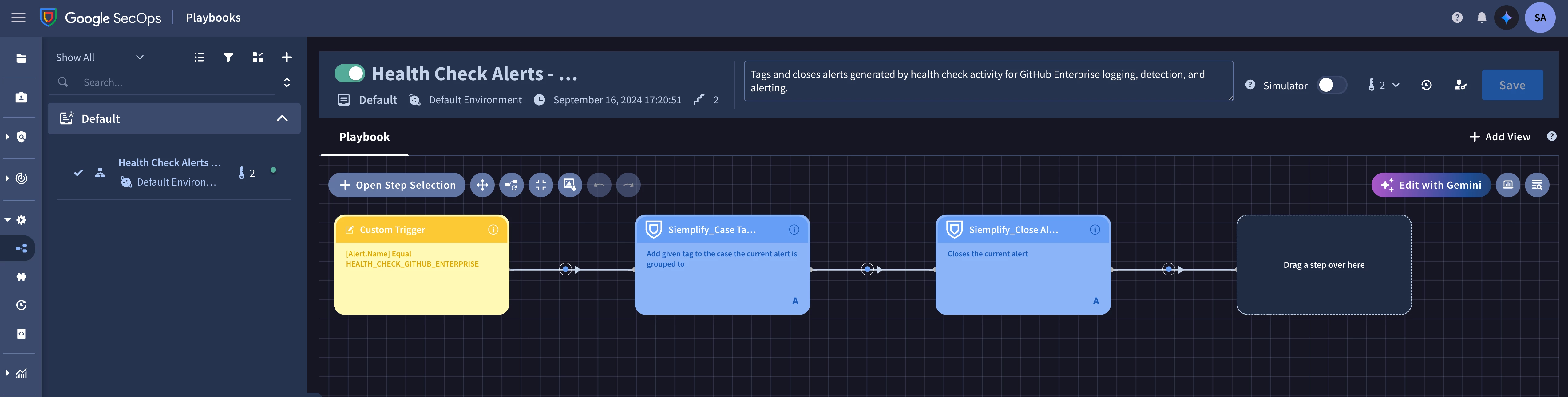Open the radar target sidebar icon
This screenshot has width=1568, height=397.
(x=21, y=178)
